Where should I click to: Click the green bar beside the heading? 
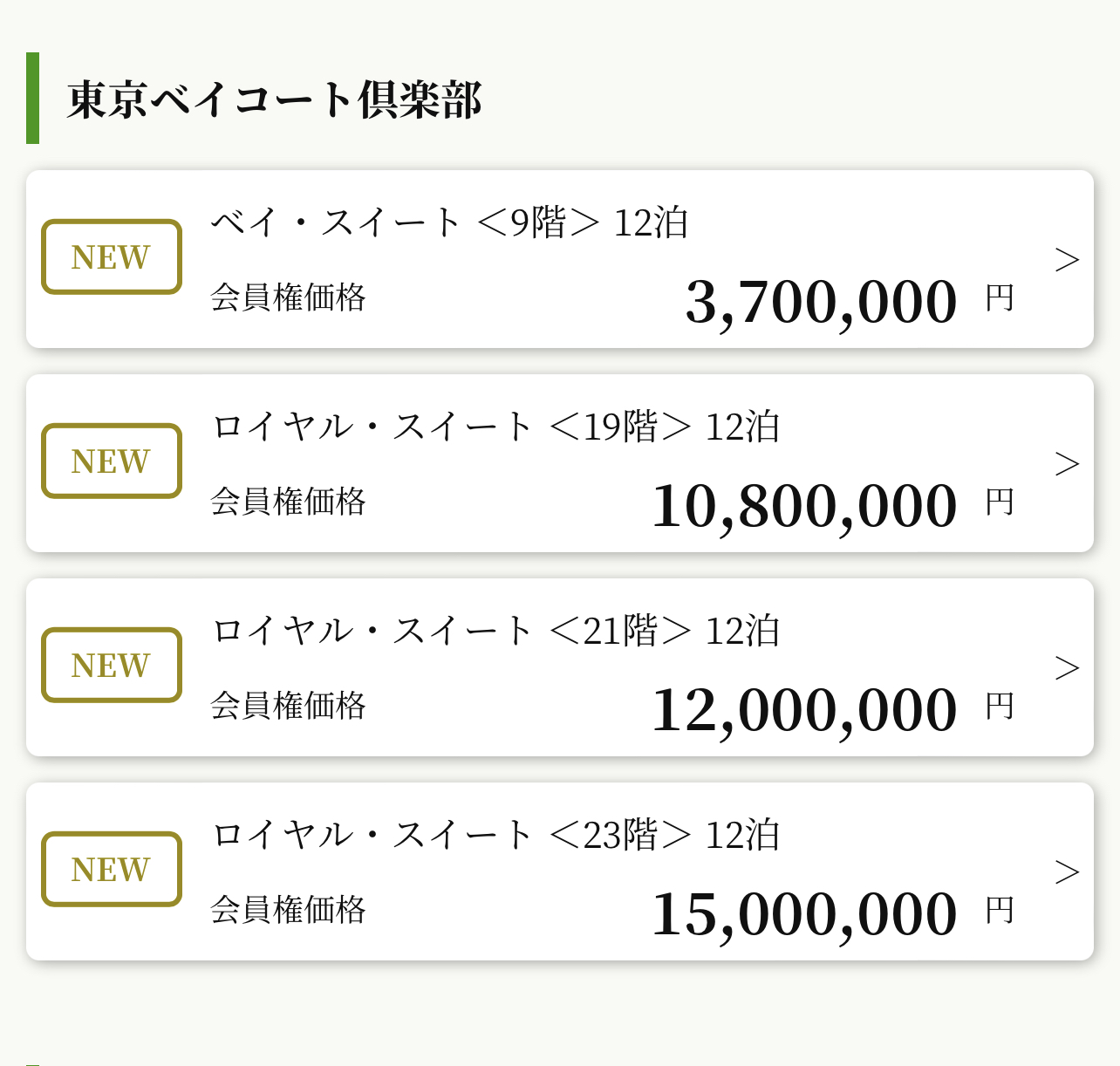point(33,98)
